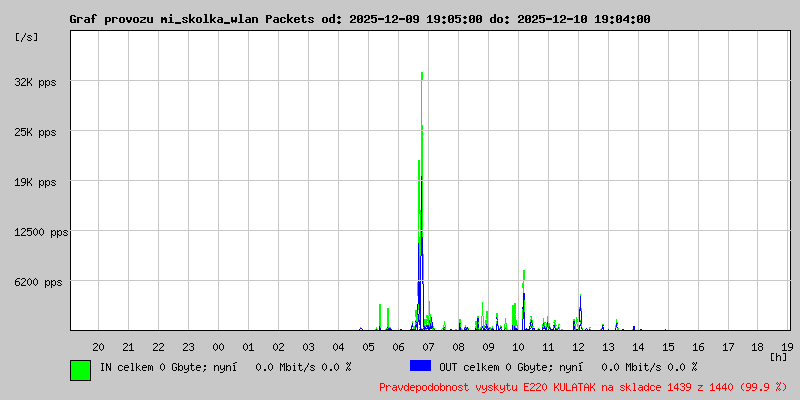Screen dimensions: 800x400
Task: Click the hour 12 time-axis label
Action: click(578, 347)
